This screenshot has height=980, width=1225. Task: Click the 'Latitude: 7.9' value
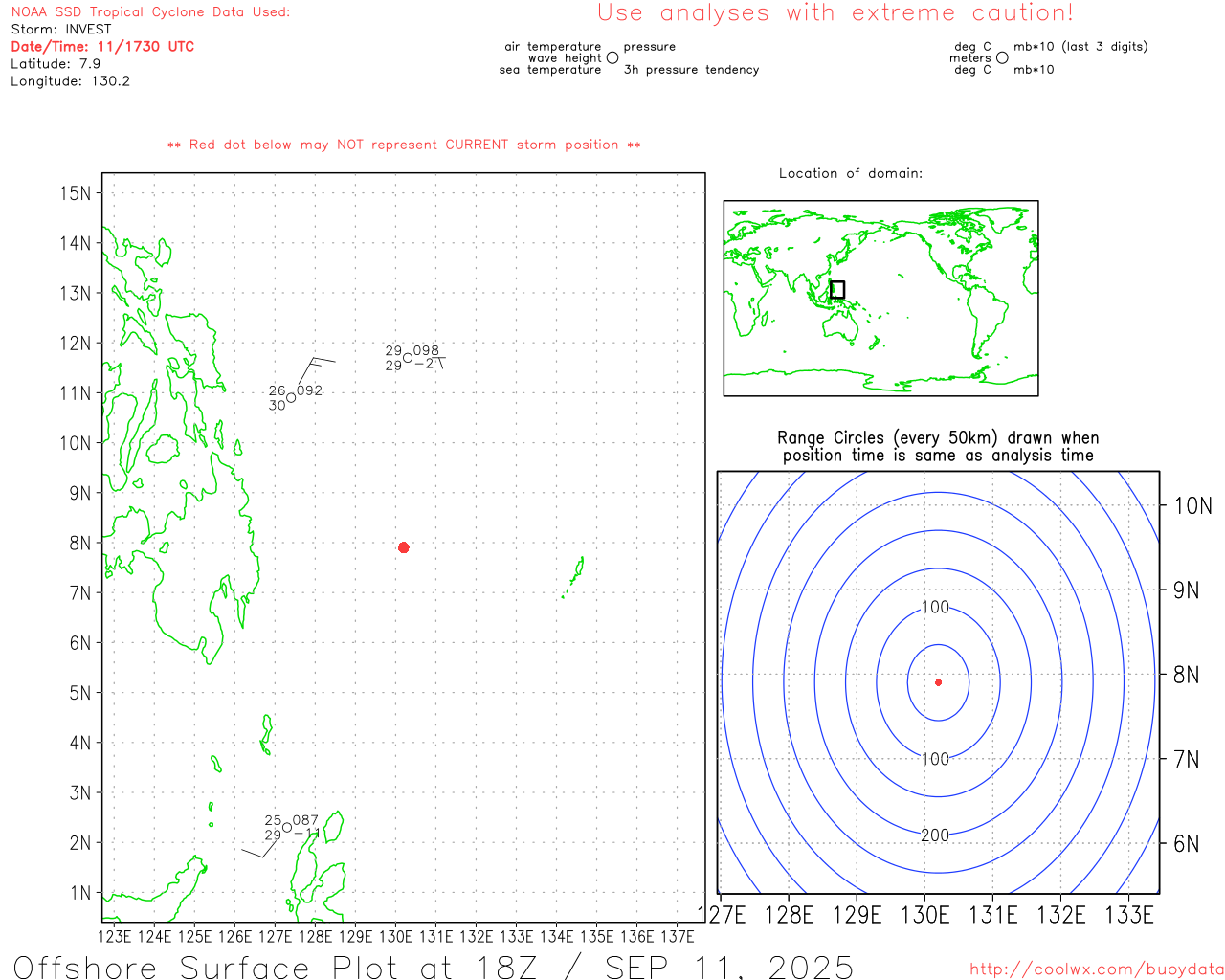[x=56, y=64]
